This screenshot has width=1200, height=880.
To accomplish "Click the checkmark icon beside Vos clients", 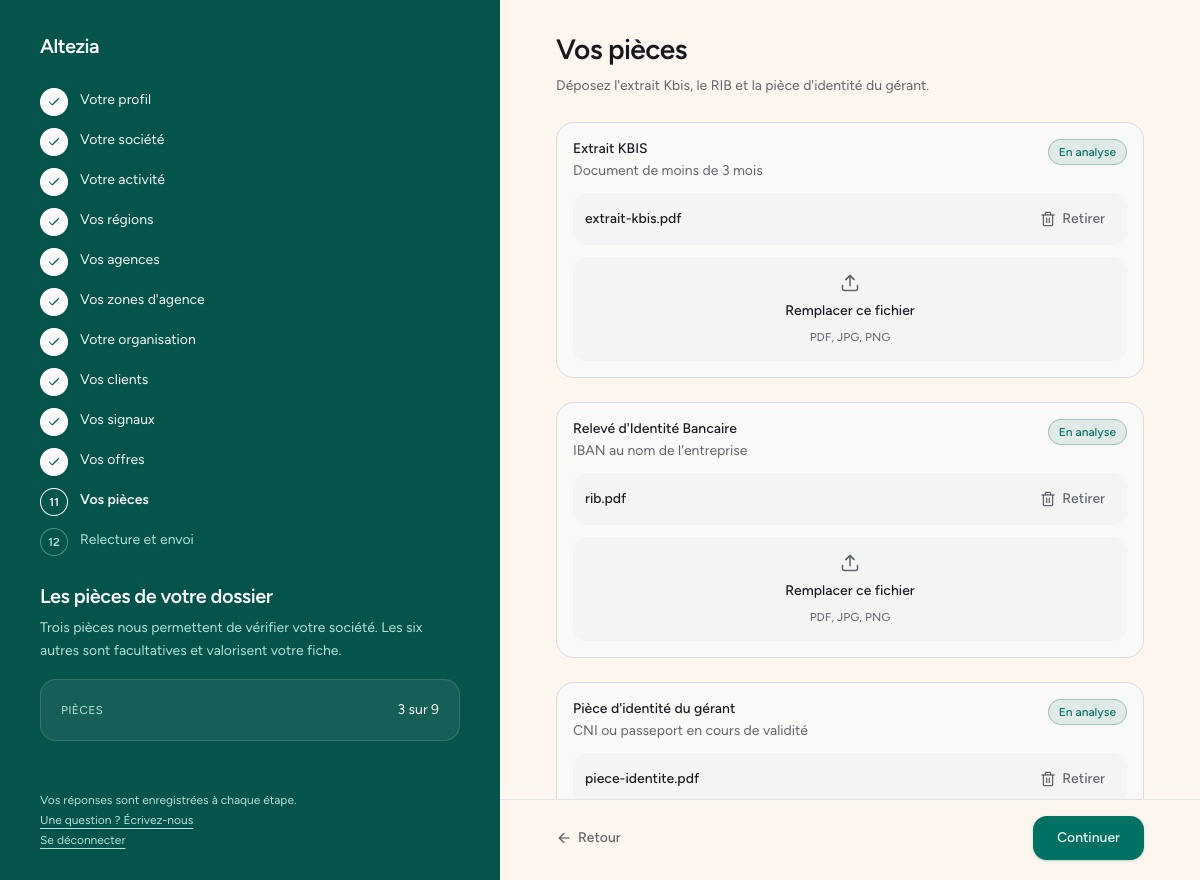I will tap(54, 382).
